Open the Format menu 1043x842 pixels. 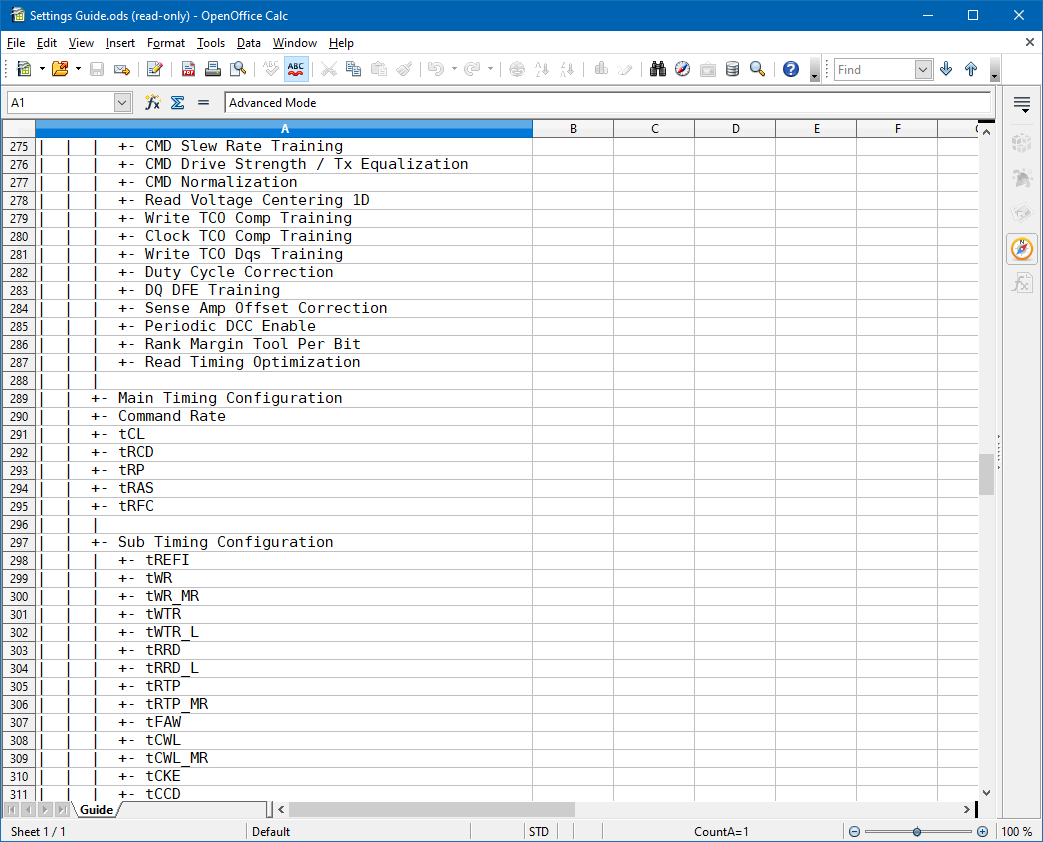point(166,43)
